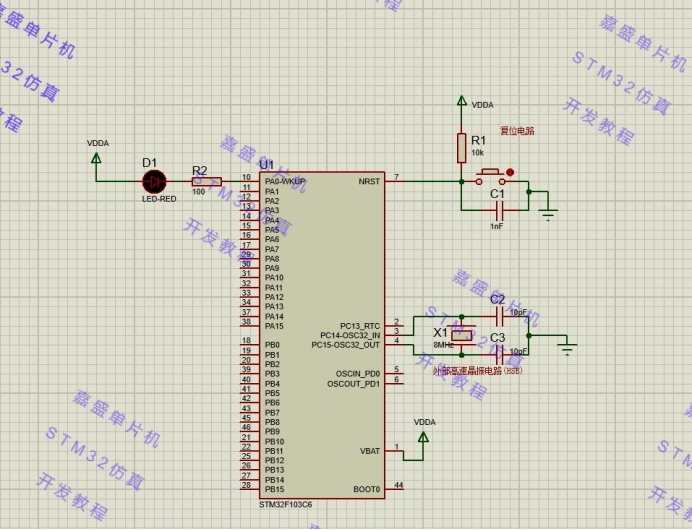Click pin number 44 at BOOT0
Viewport: 692px width, 530px height.
[x=399, y=485]
